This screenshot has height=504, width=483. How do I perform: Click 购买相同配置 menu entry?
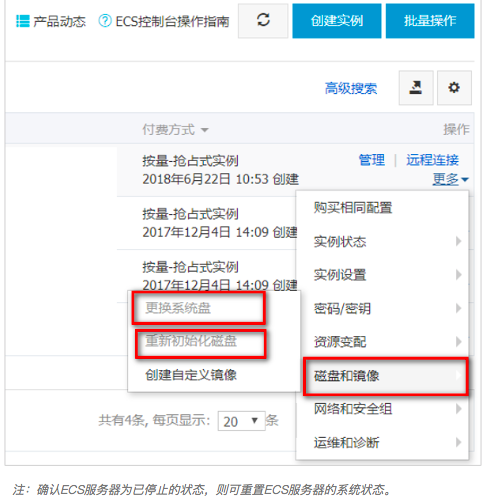point(353,208)
